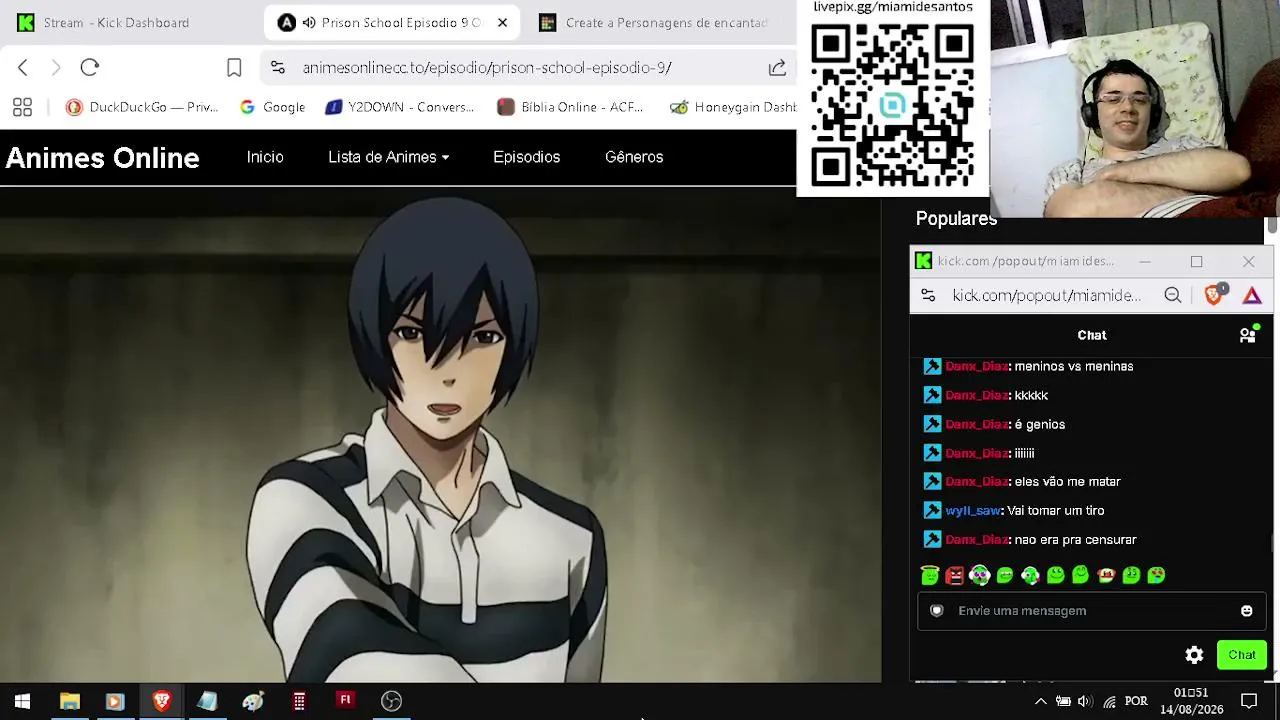Viewport: 1280px width, 720px height.
Task: Open the Windows Start menu
Action: pos(22,701)
